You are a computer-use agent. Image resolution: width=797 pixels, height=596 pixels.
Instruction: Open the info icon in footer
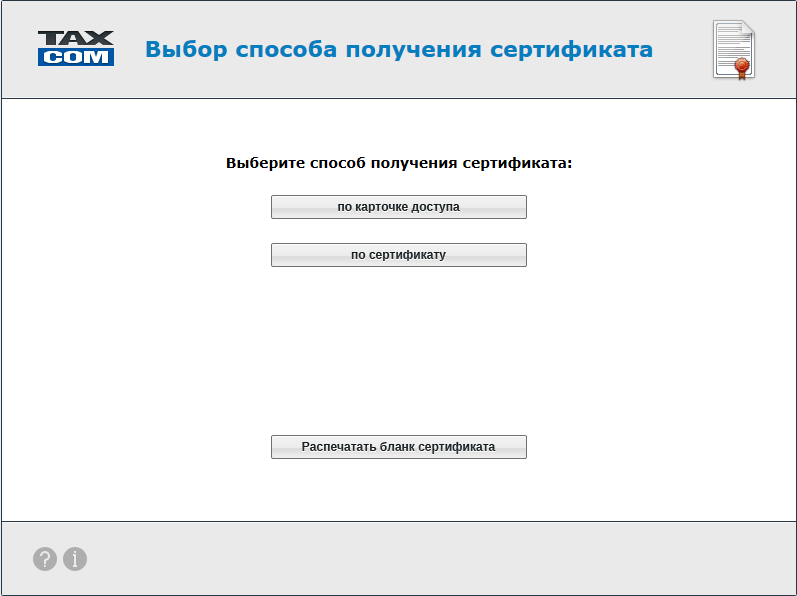coord(75,559)
